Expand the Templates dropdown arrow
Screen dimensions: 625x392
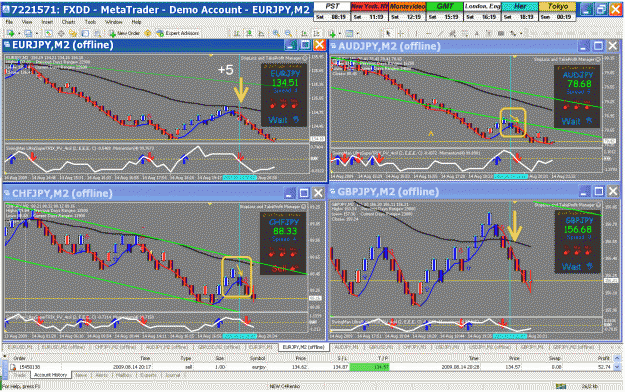(358, 33)
